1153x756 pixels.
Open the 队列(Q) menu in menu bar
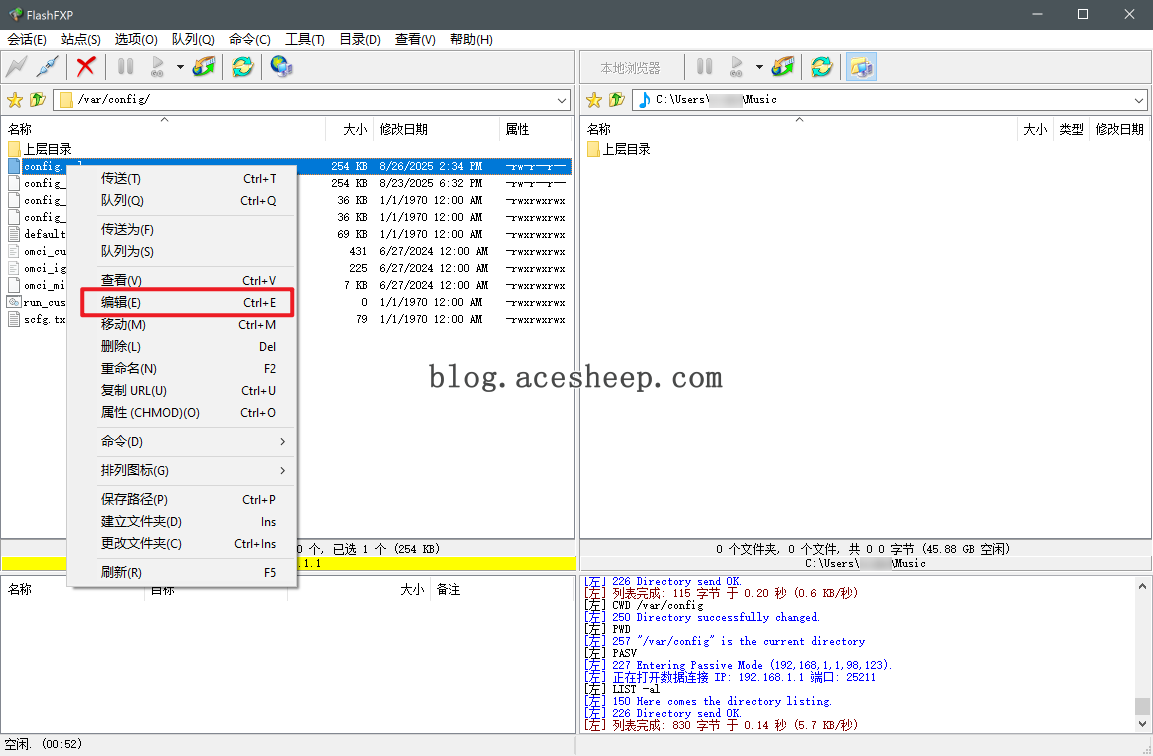tap(193, 40)
